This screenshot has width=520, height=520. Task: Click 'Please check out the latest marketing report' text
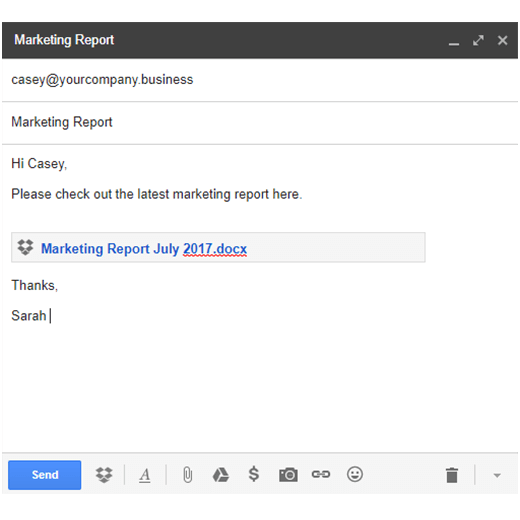point(140,194)
